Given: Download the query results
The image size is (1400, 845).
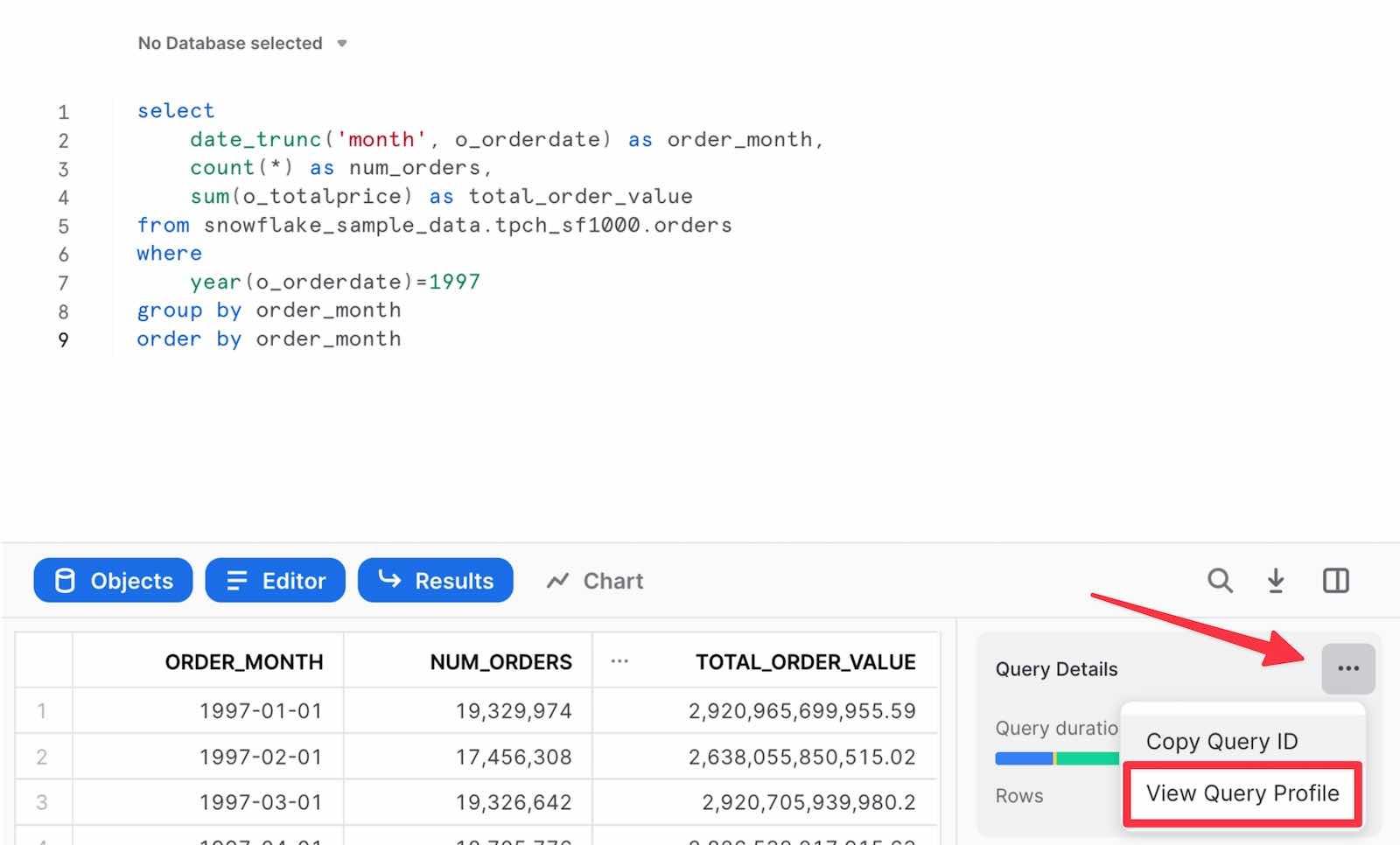Looking at the screenshot, I should point(1277,580).
